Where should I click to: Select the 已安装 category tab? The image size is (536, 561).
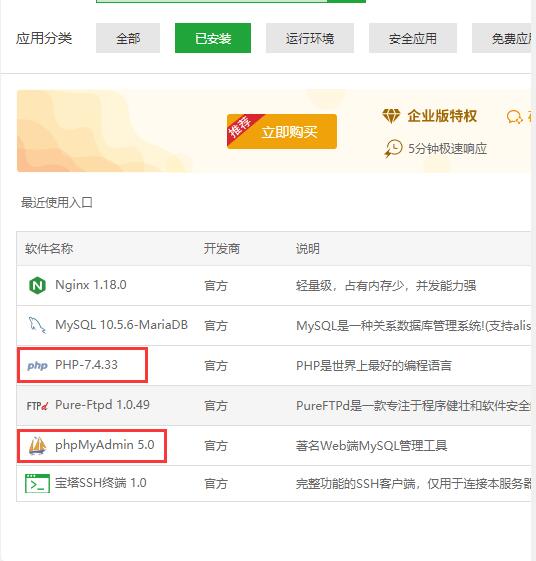pos(213,38)
